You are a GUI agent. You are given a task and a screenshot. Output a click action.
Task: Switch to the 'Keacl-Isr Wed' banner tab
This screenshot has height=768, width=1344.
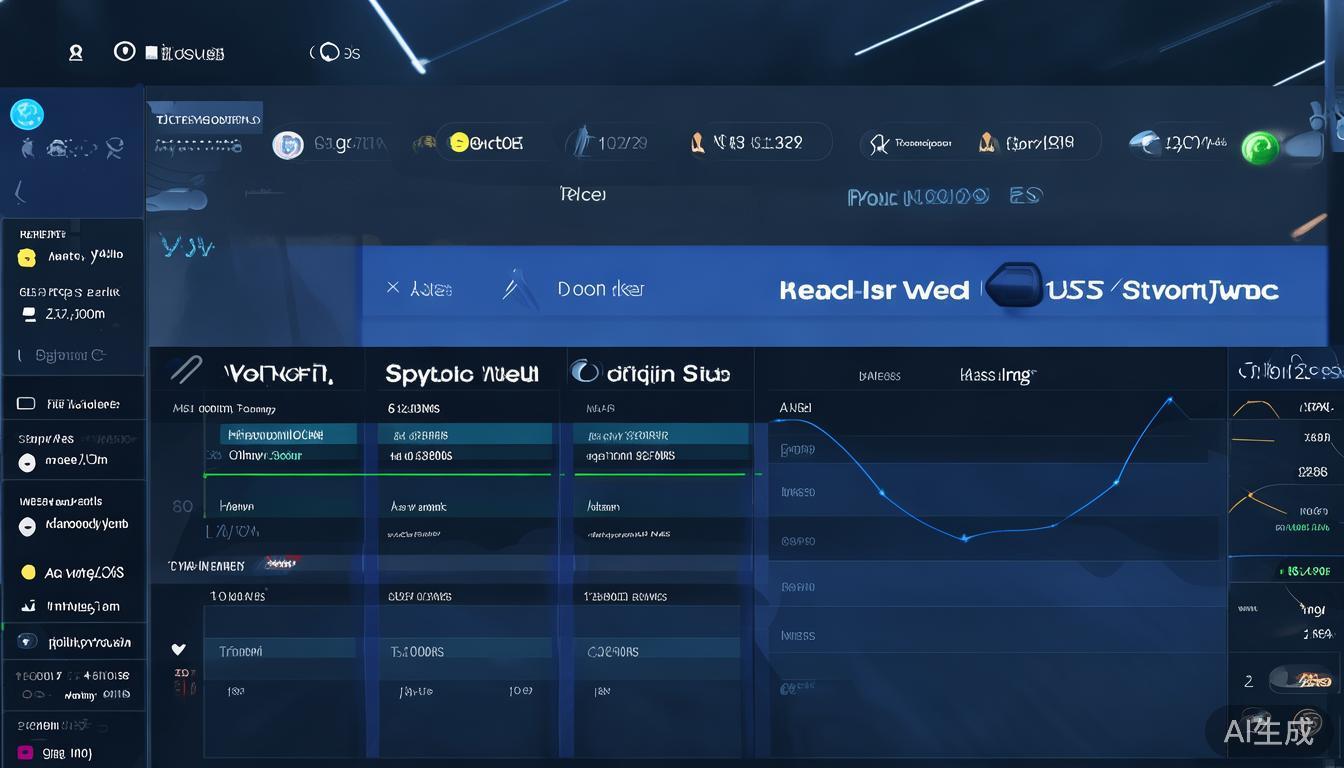click(x=873, y=290)
